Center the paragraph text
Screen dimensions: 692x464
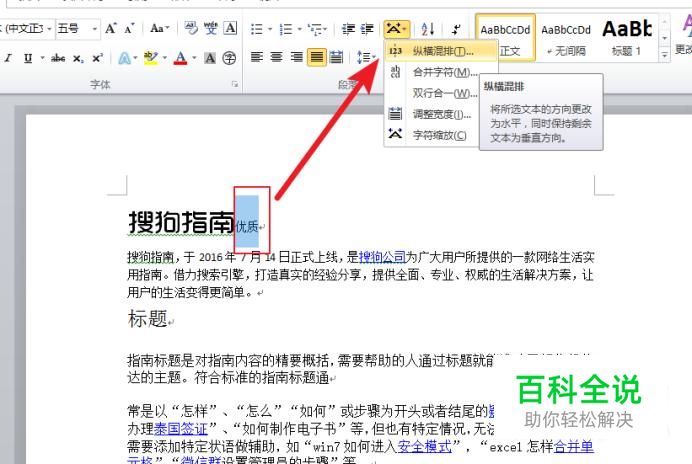(x=276, y=57)
